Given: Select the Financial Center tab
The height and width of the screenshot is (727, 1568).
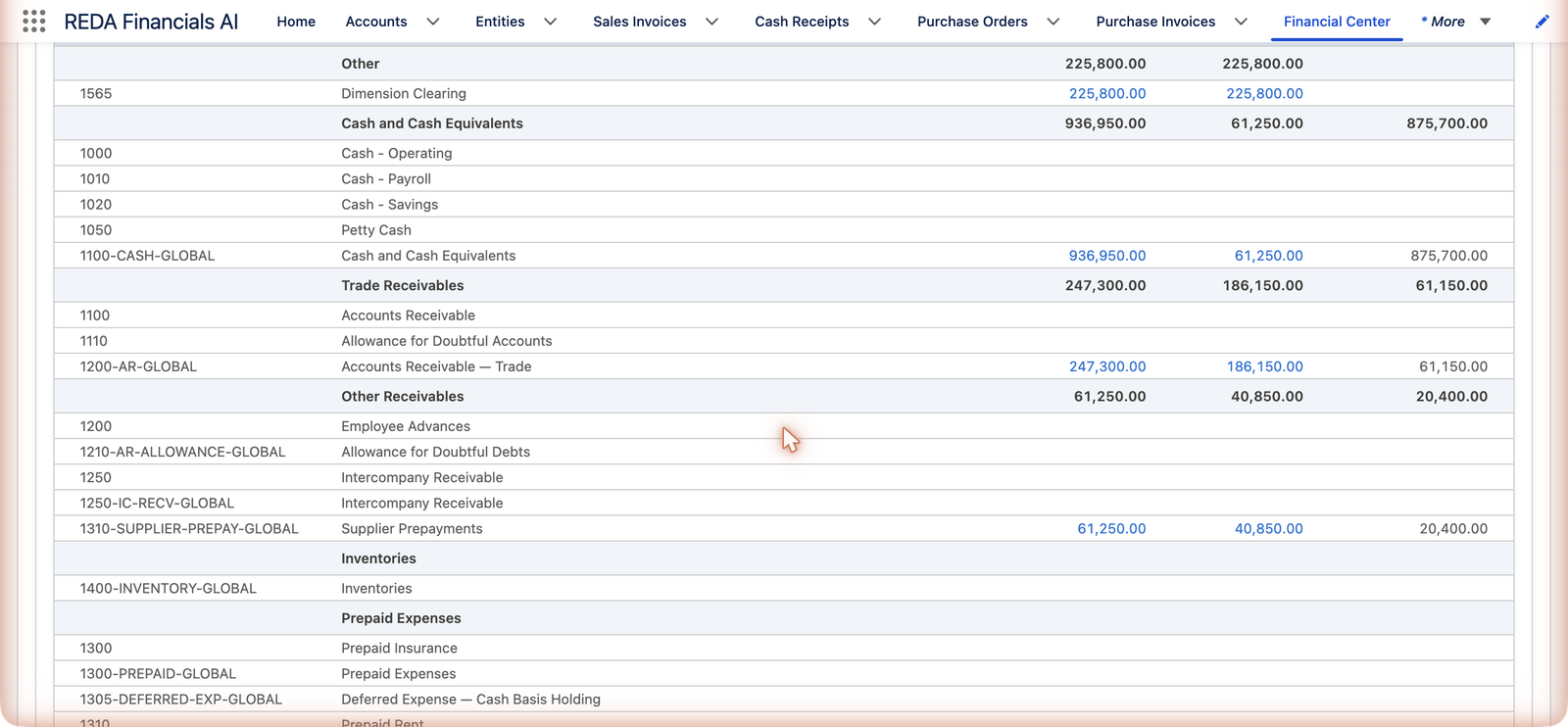Looking at the screenshot, I should pyautogui.click(x=1337, y=22).
